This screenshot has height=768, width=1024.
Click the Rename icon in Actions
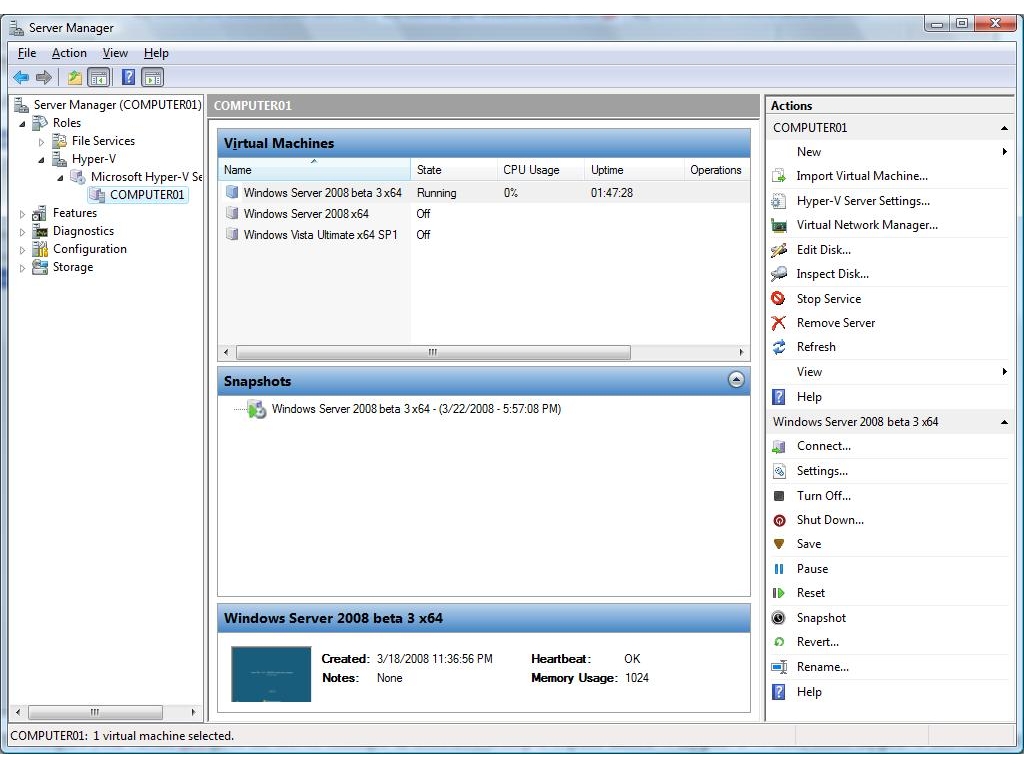(778, 667)
